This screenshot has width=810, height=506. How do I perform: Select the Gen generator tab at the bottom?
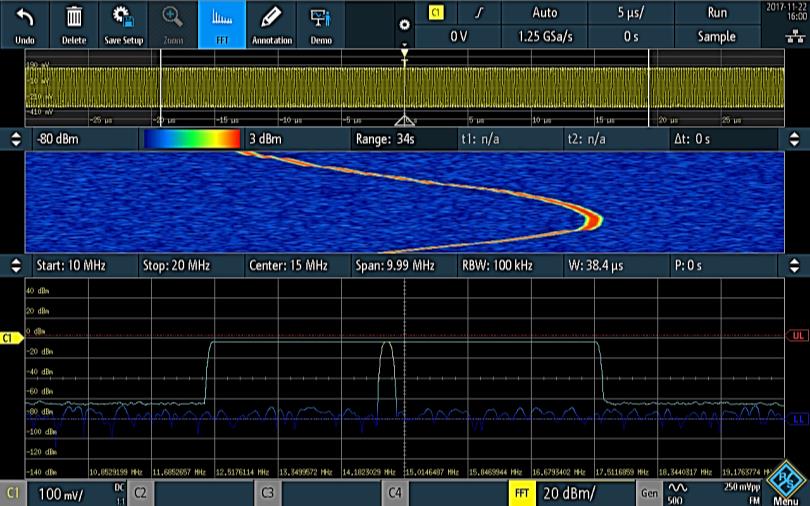648,493
